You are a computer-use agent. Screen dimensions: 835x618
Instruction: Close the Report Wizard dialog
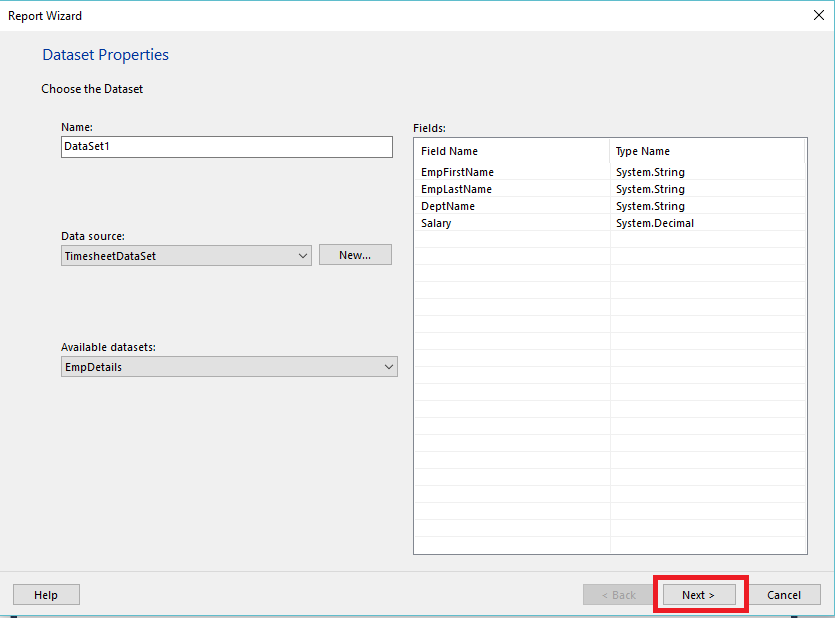pyautogui.click(x=819, y=15)
